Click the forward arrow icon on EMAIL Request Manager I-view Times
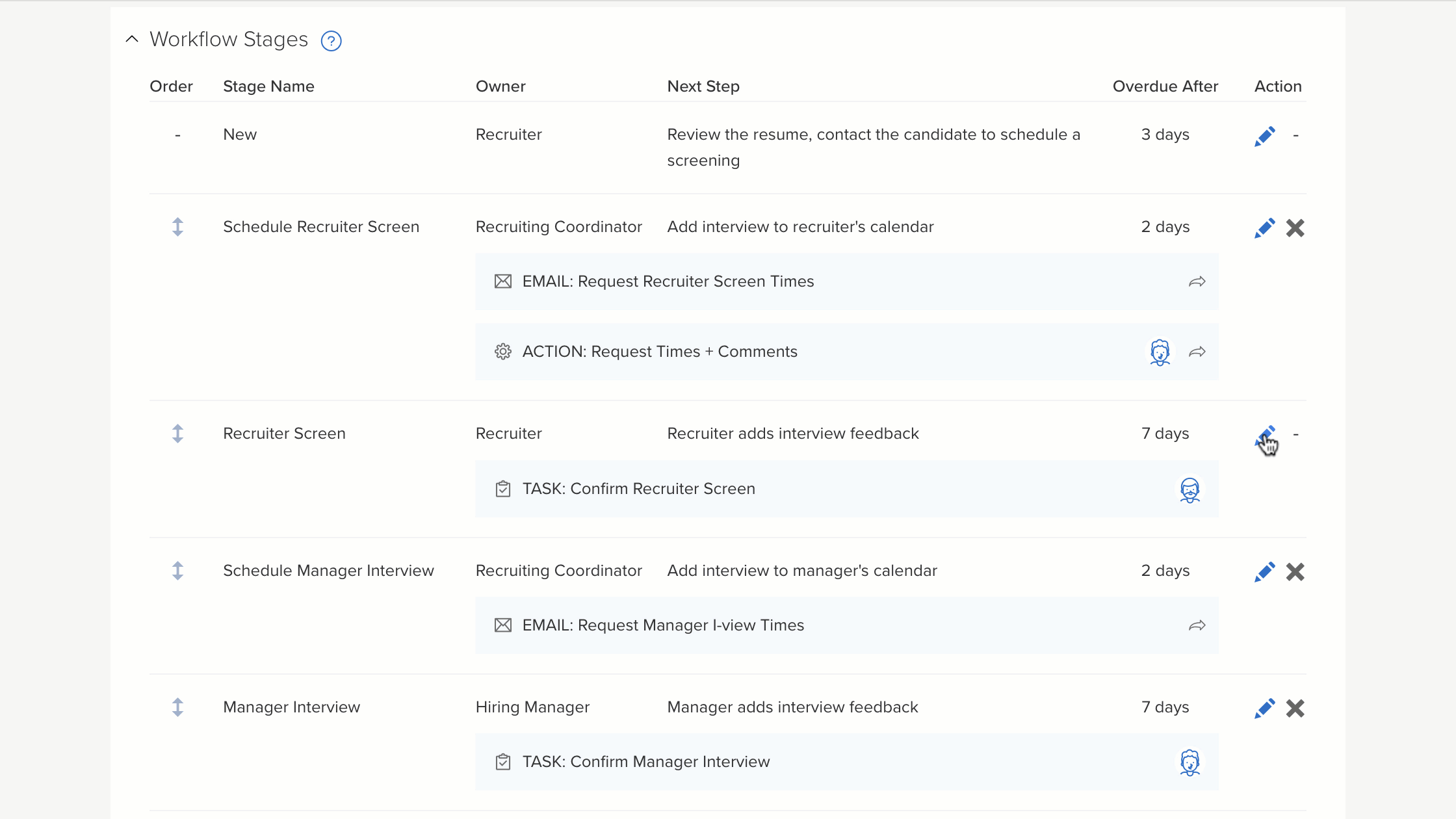The image size is (1456, 819). pos(1197,625)
